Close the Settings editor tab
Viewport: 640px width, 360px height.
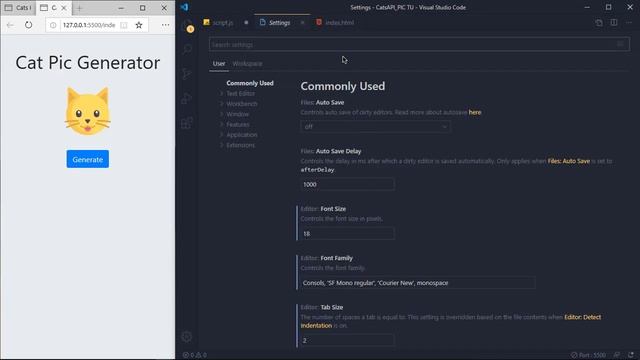[302, 23]
